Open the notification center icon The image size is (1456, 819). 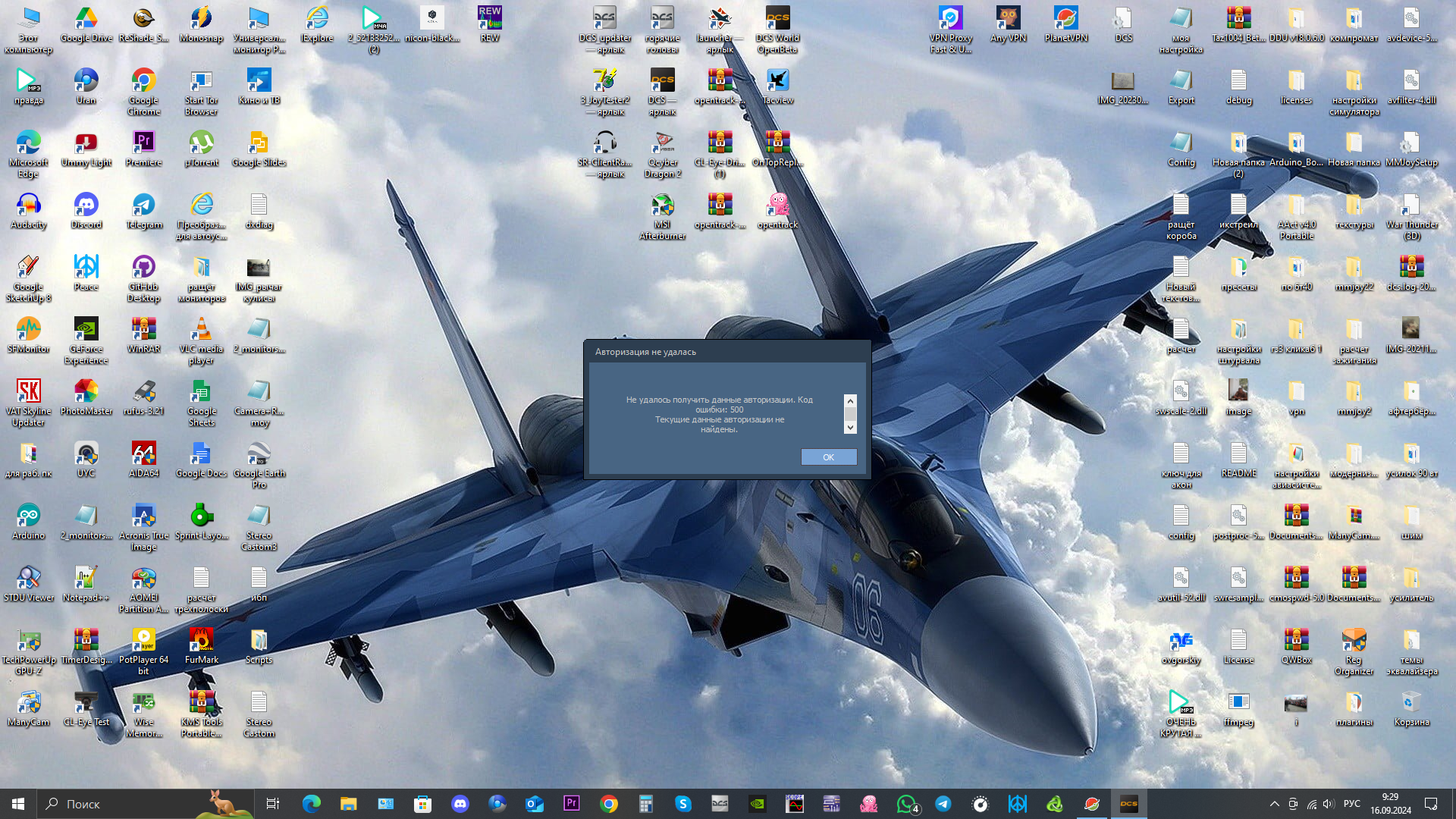(x=1431, y=804)
